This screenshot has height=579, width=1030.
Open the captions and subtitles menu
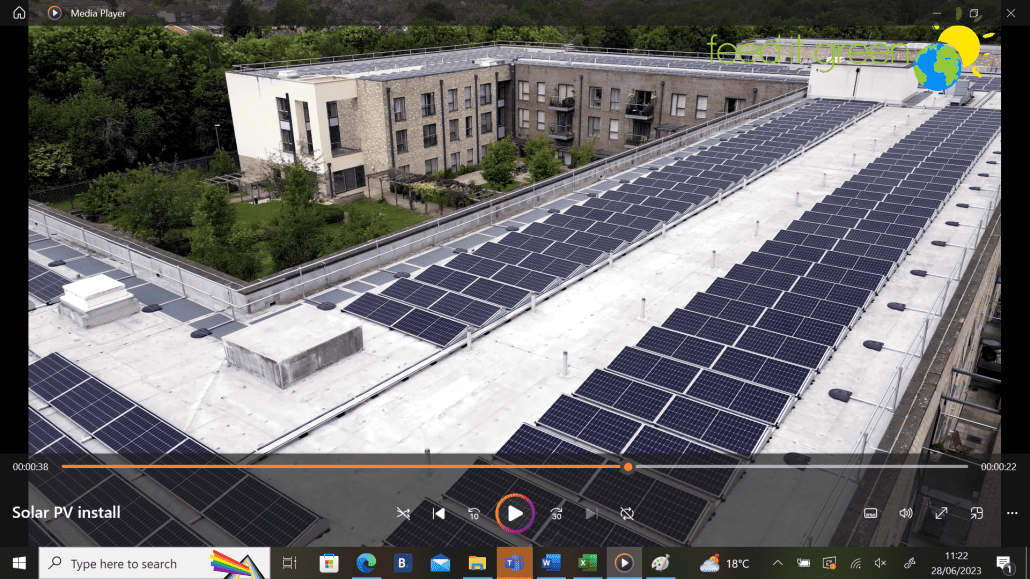[x=870, y=513]
